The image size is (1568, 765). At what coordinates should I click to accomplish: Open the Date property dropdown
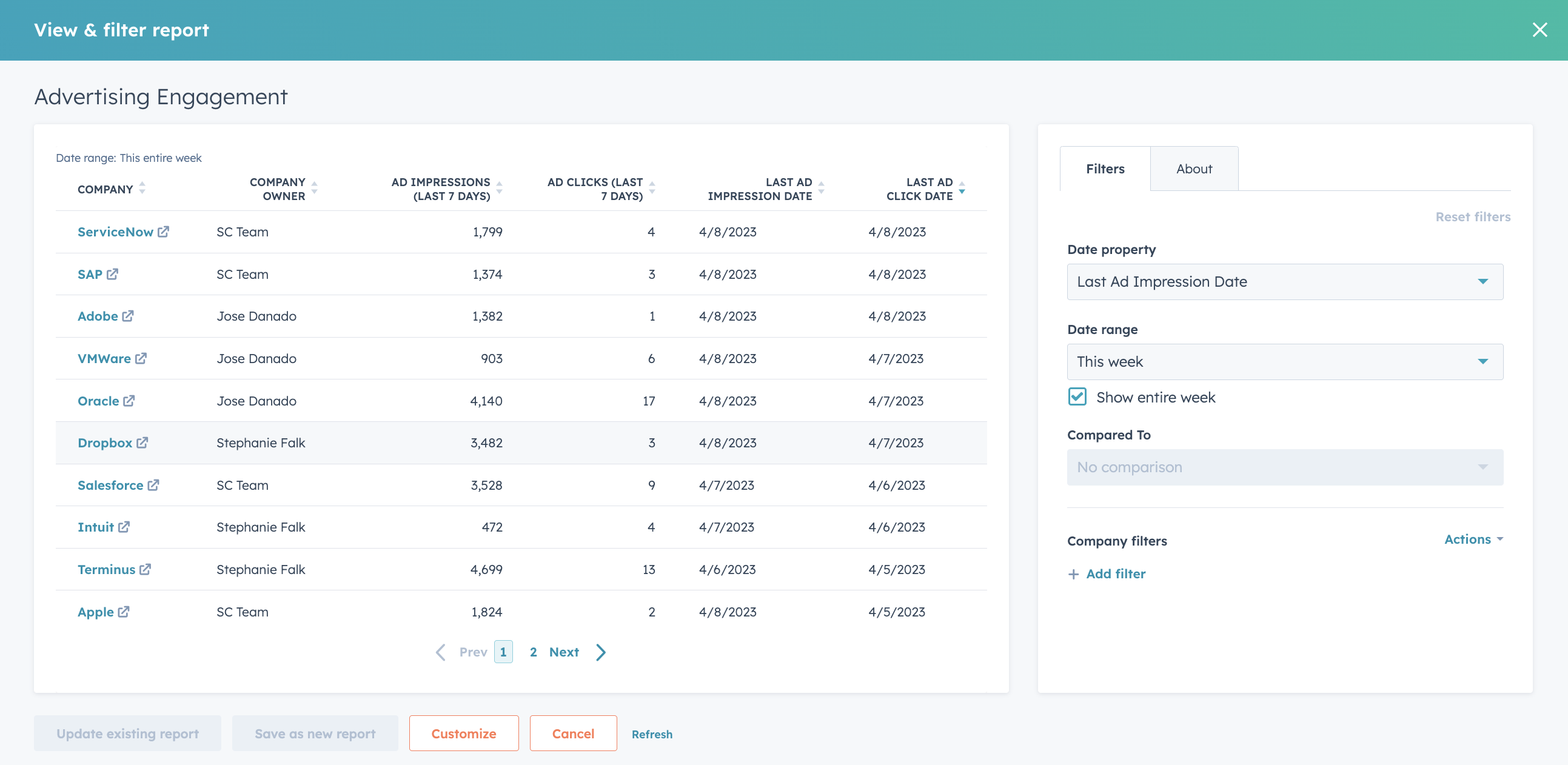pyautogui.click(x=1284, y=282)
